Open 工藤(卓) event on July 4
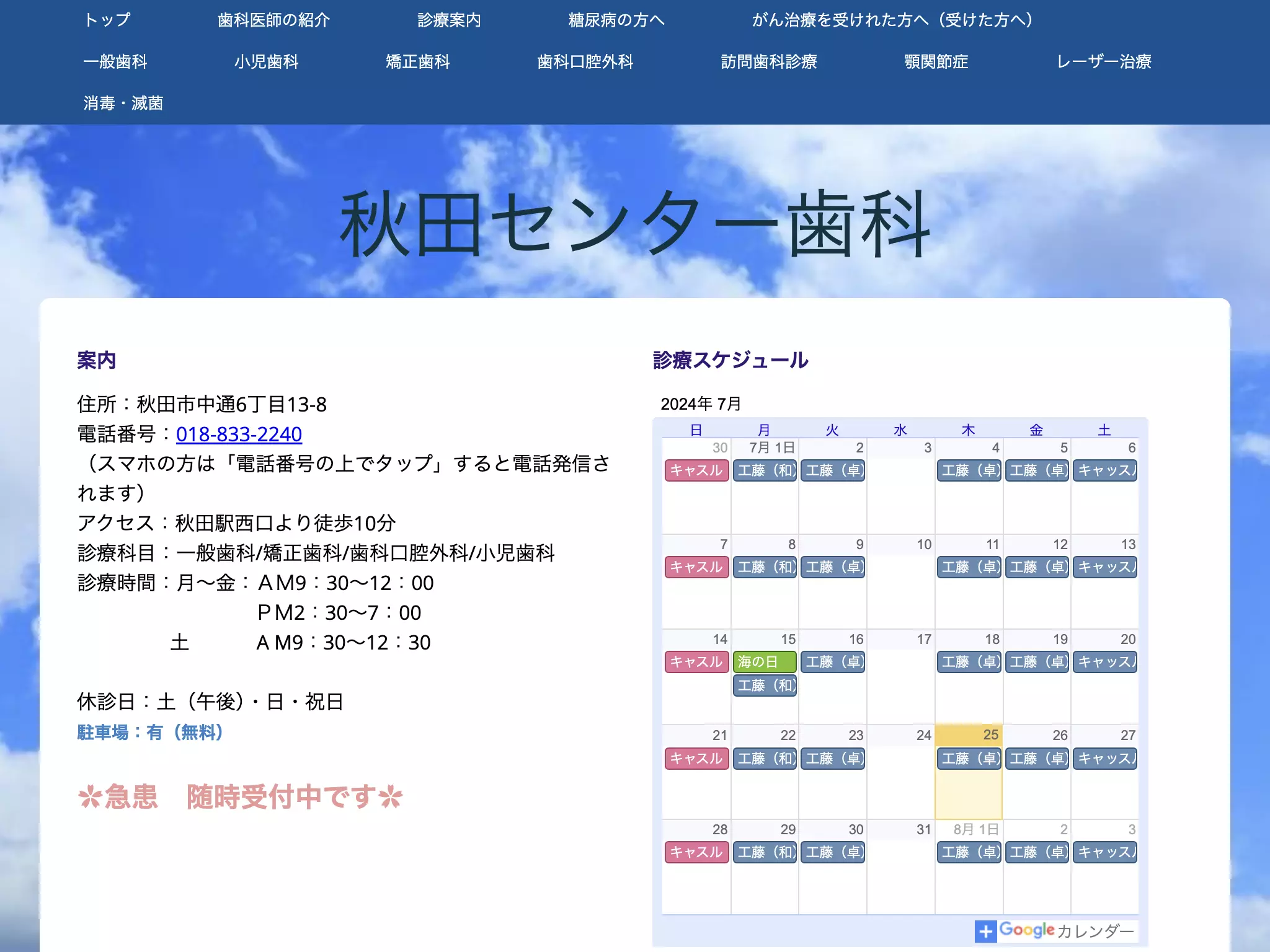The image size is (1270, 952). tap(969, 470)
